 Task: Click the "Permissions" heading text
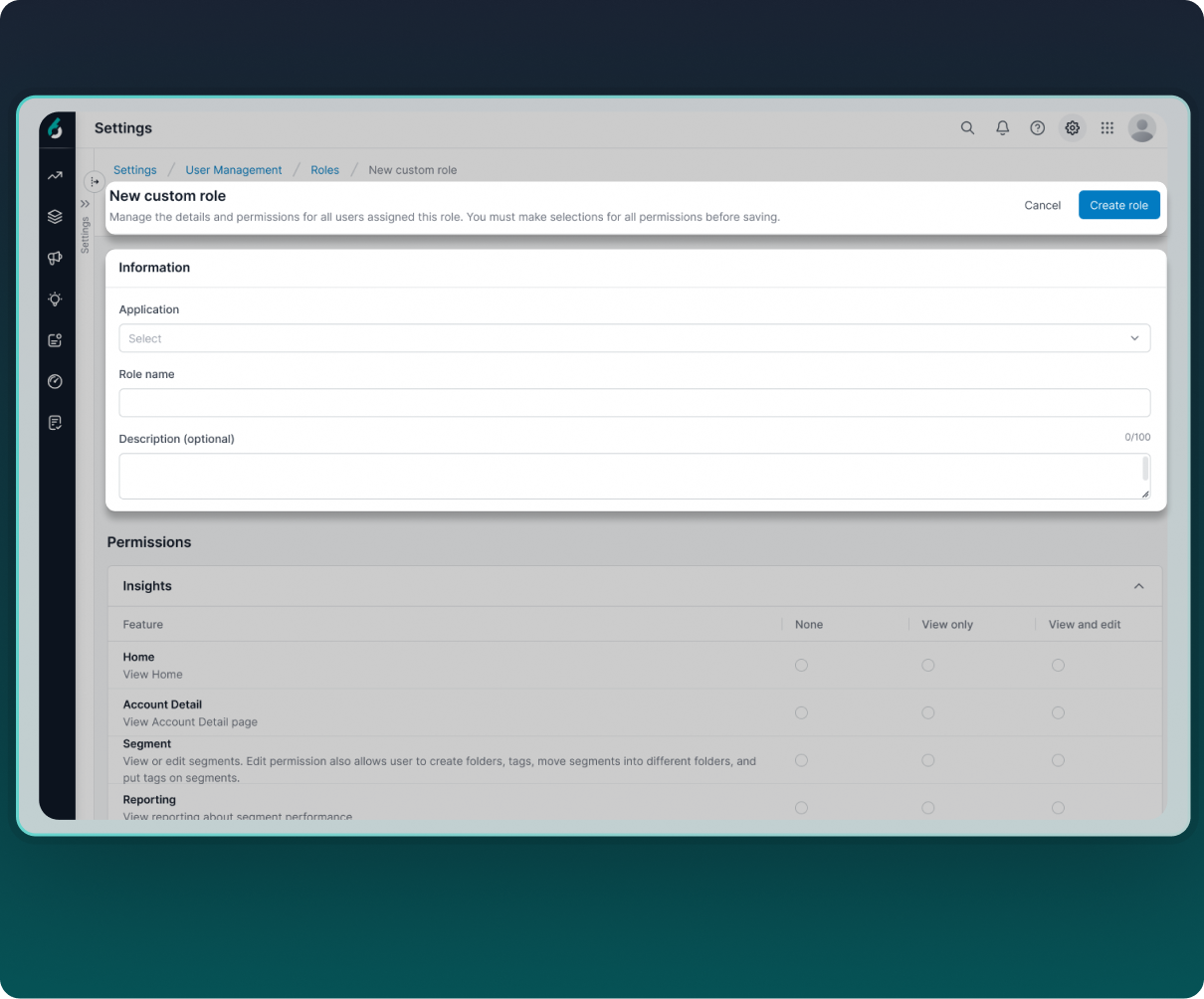(x=149, y=542)
